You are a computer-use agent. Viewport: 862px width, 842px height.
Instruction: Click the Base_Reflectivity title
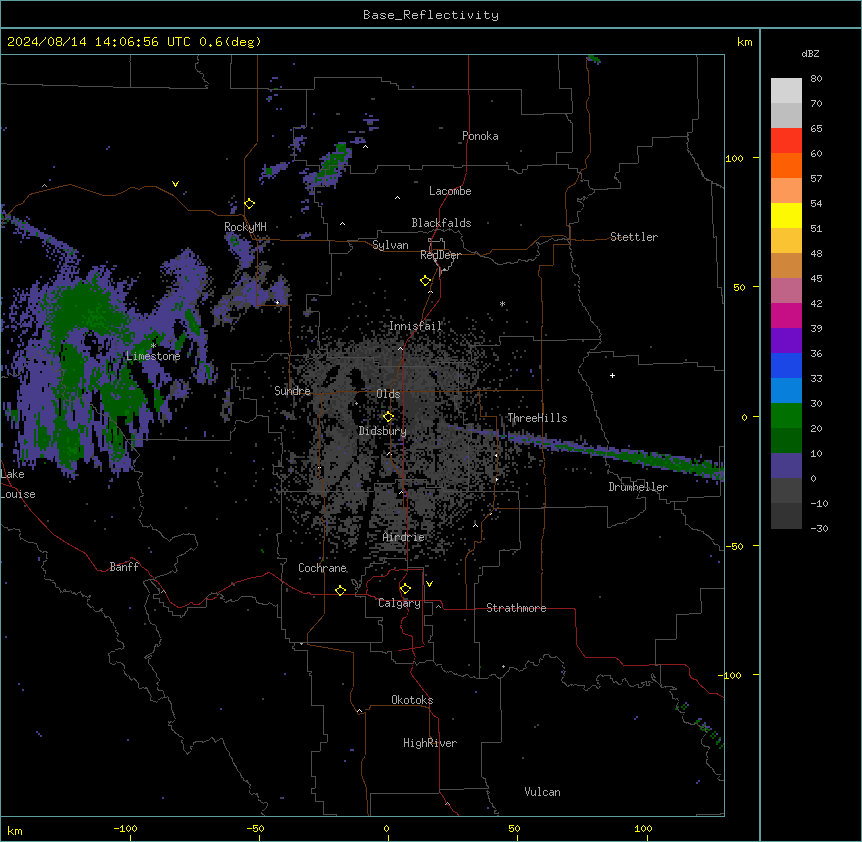[431, 15]
